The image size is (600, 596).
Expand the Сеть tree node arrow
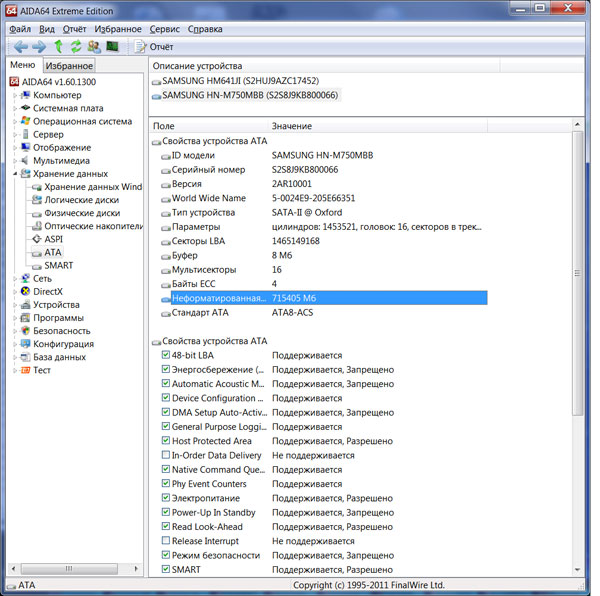pyautogui.click(x=15, y=278)
